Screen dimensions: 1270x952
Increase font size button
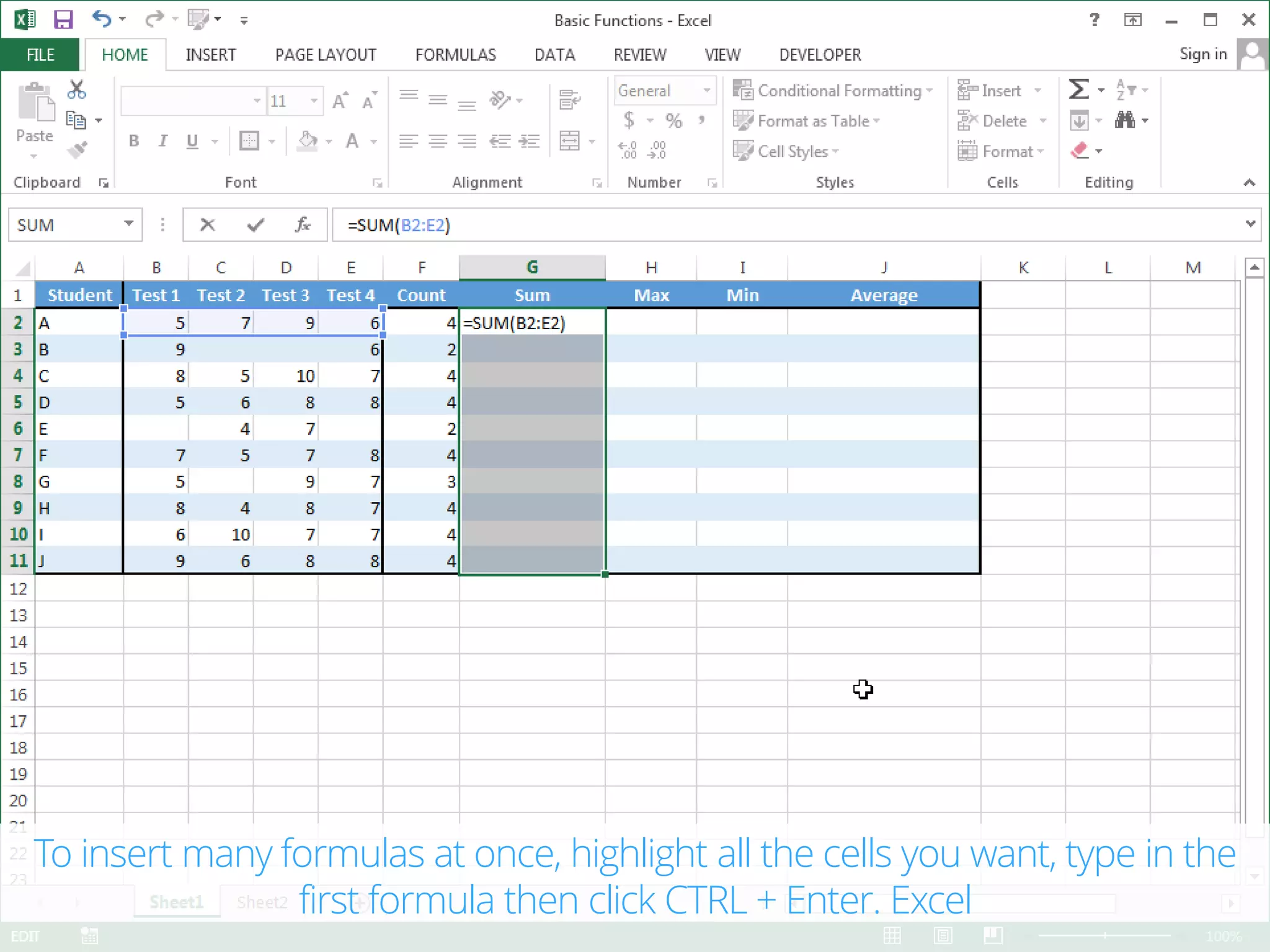click(x=340, y=100)
